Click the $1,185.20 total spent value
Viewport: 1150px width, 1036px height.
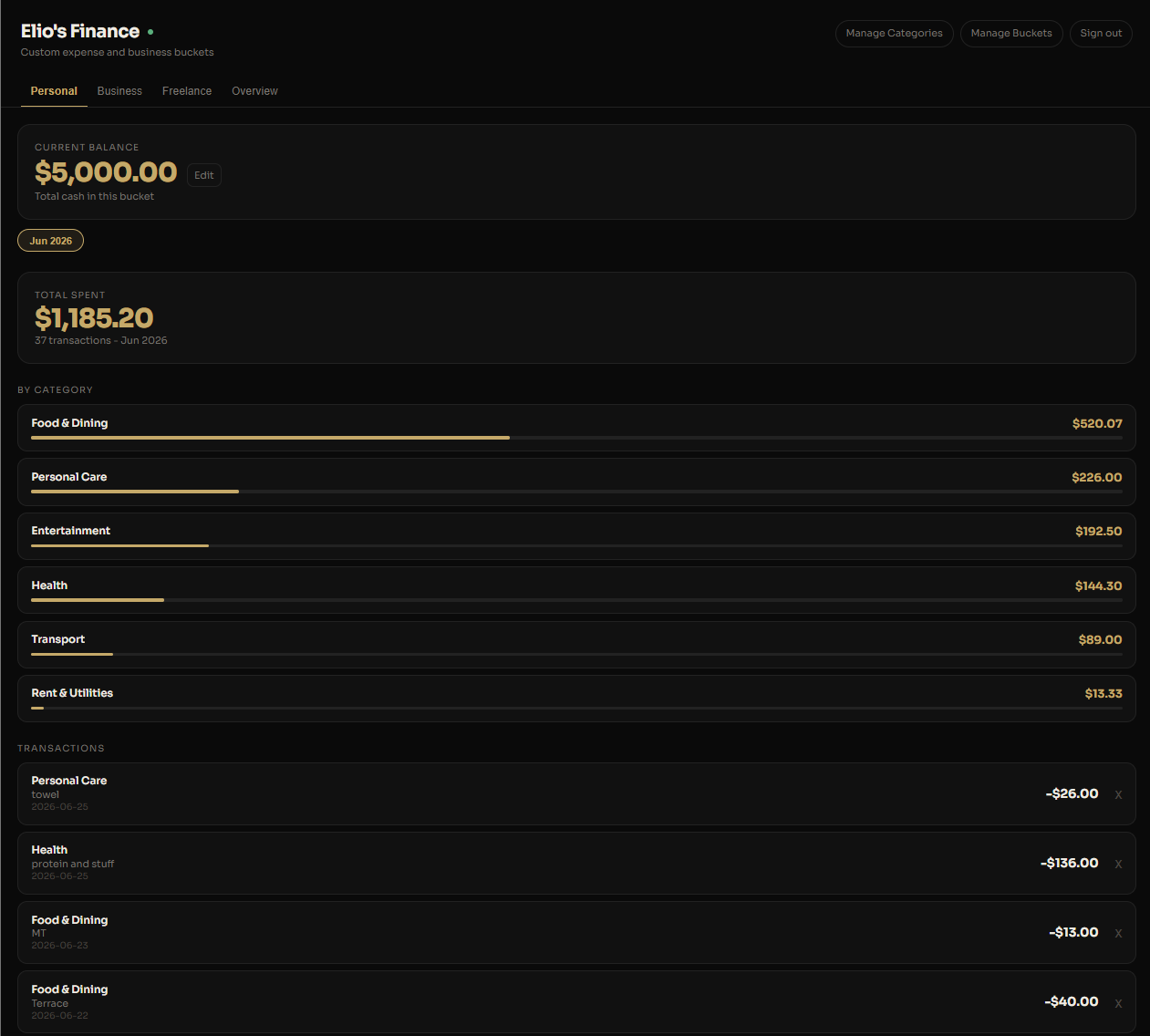click(x=94, y=317)
